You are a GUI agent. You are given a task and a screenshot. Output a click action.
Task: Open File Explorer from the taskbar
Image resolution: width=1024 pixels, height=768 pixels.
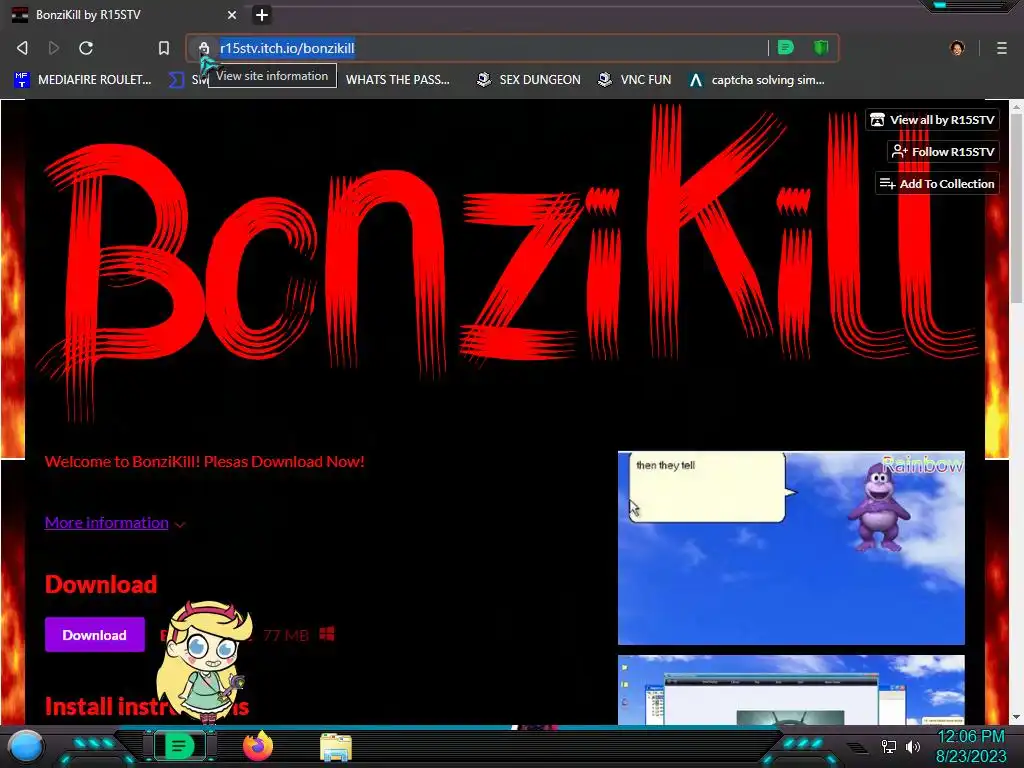[x=336, y=746]
